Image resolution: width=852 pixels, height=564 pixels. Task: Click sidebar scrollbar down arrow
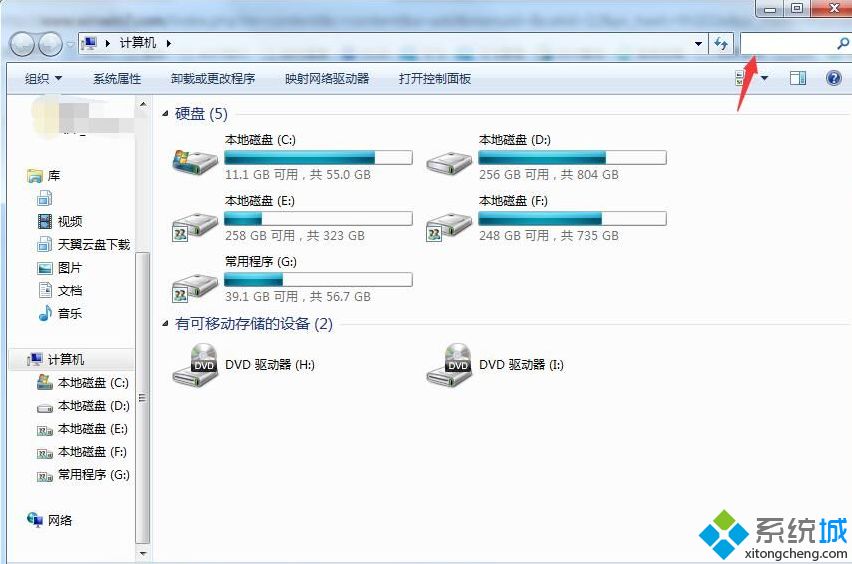click(143, 554)
